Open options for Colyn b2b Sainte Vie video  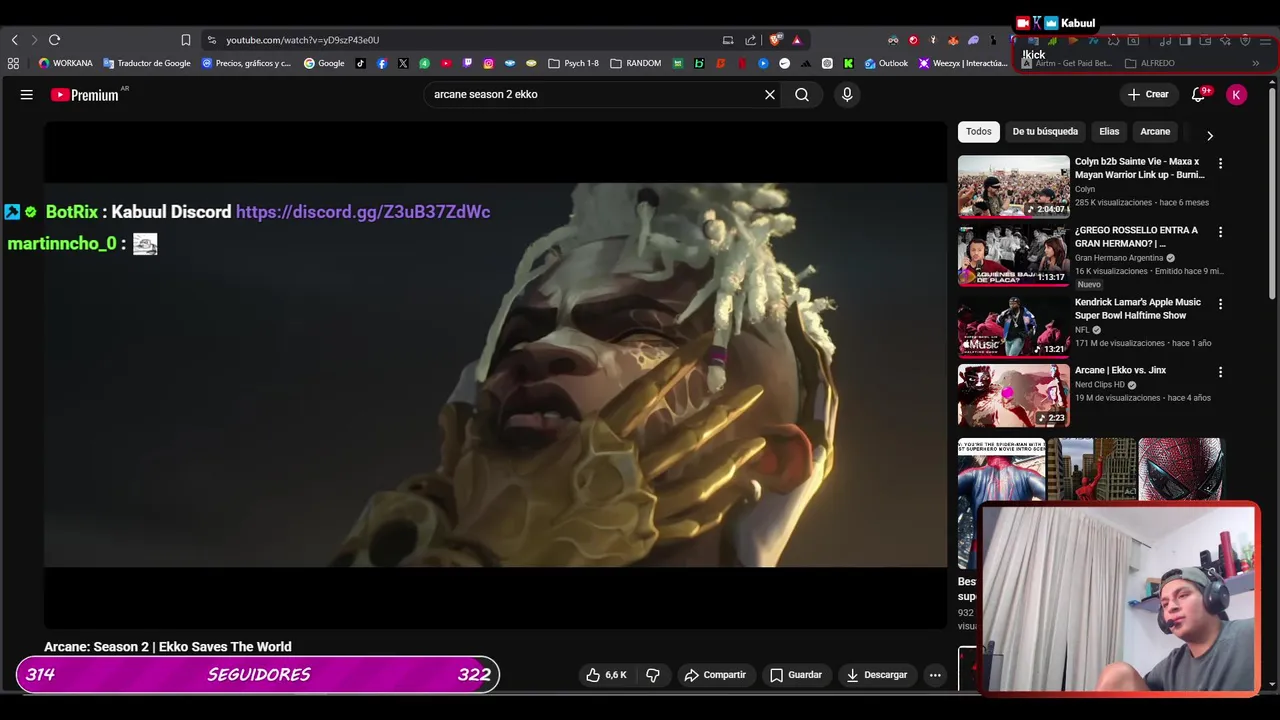1220,163
